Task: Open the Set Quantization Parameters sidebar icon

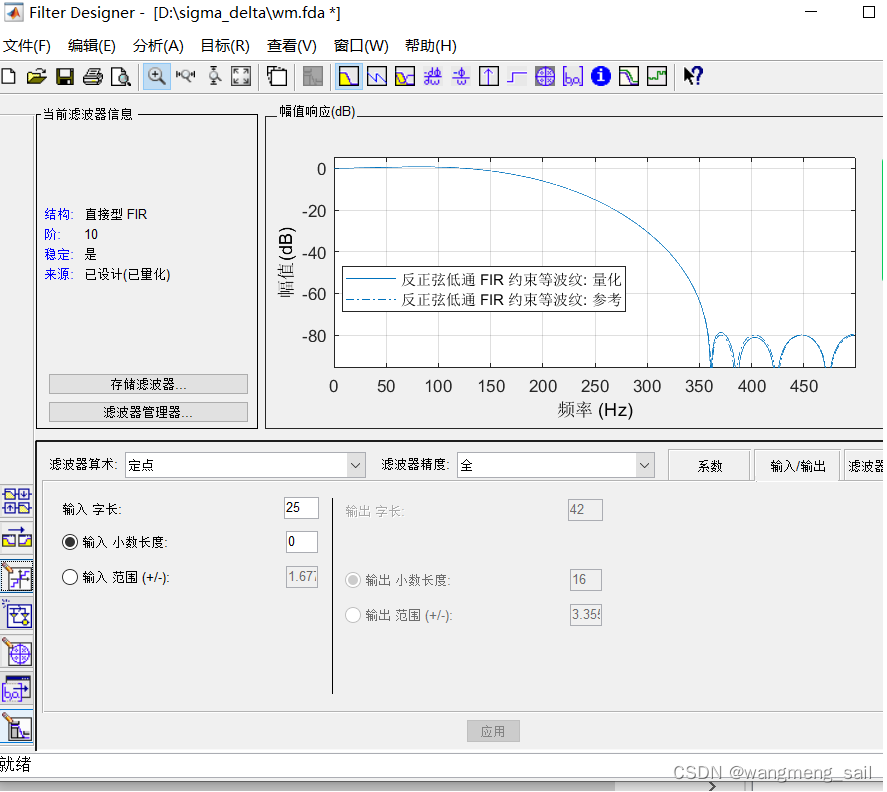Action: (17, 576)
